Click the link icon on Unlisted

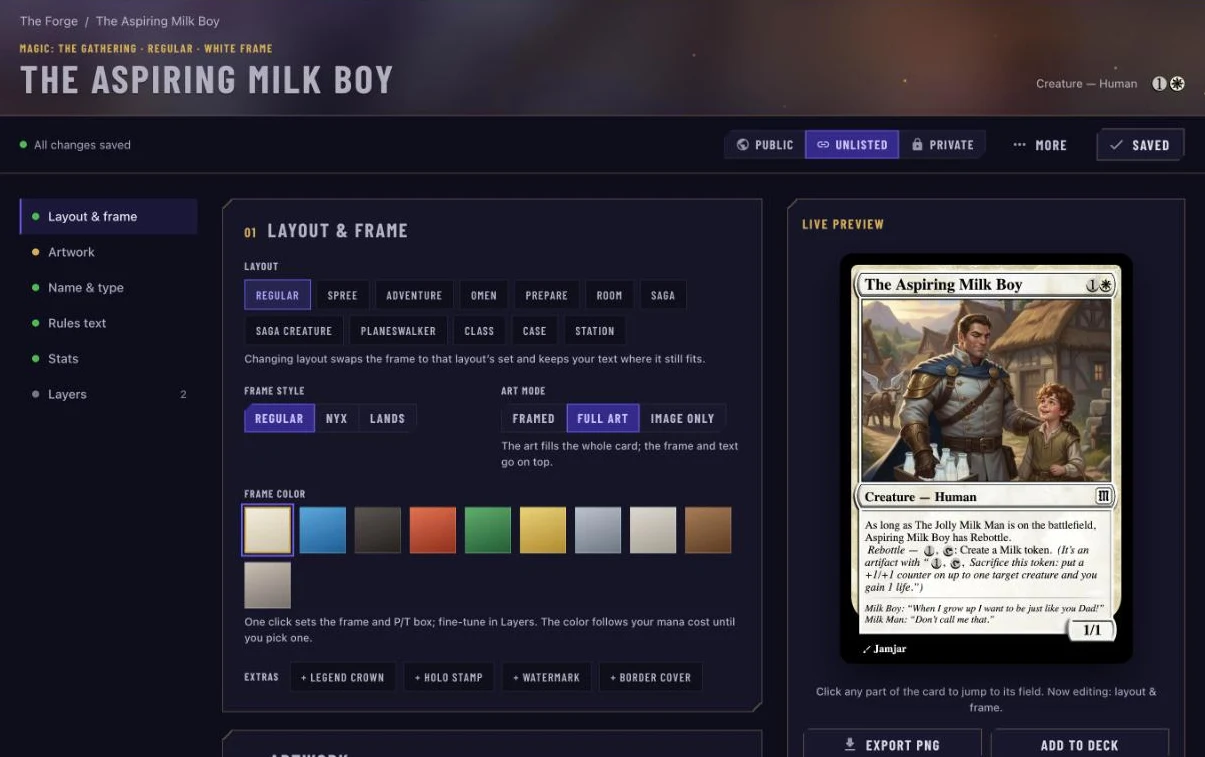(x=823, y=145)
